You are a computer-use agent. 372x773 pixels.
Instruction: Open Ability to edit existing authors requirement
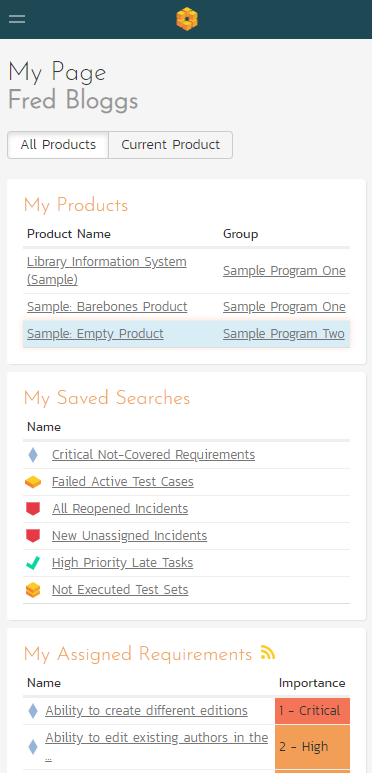pos(157,746)
